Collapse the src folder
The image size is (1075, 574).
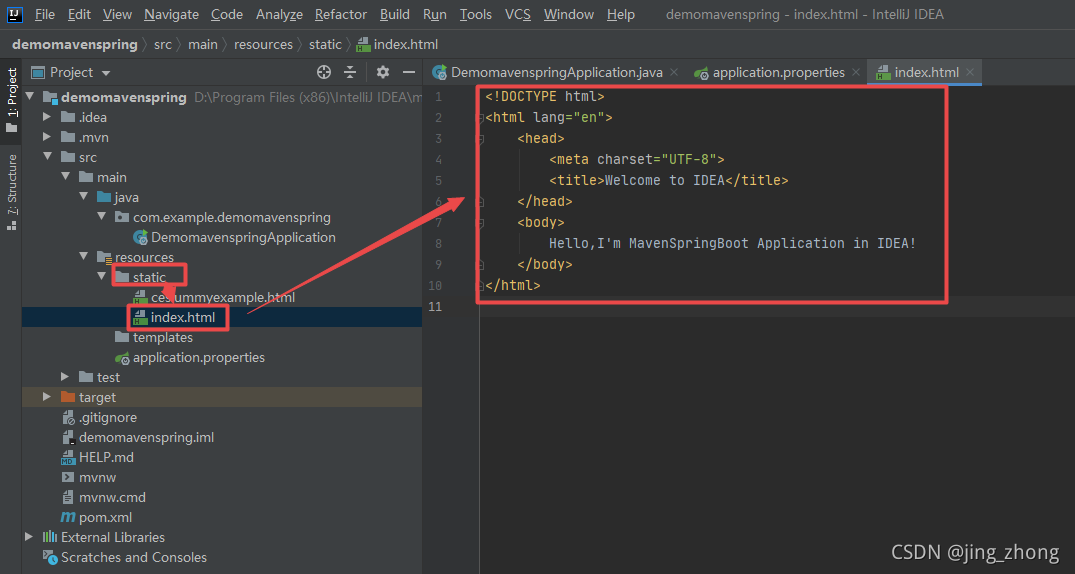click(x=47, y=157)
